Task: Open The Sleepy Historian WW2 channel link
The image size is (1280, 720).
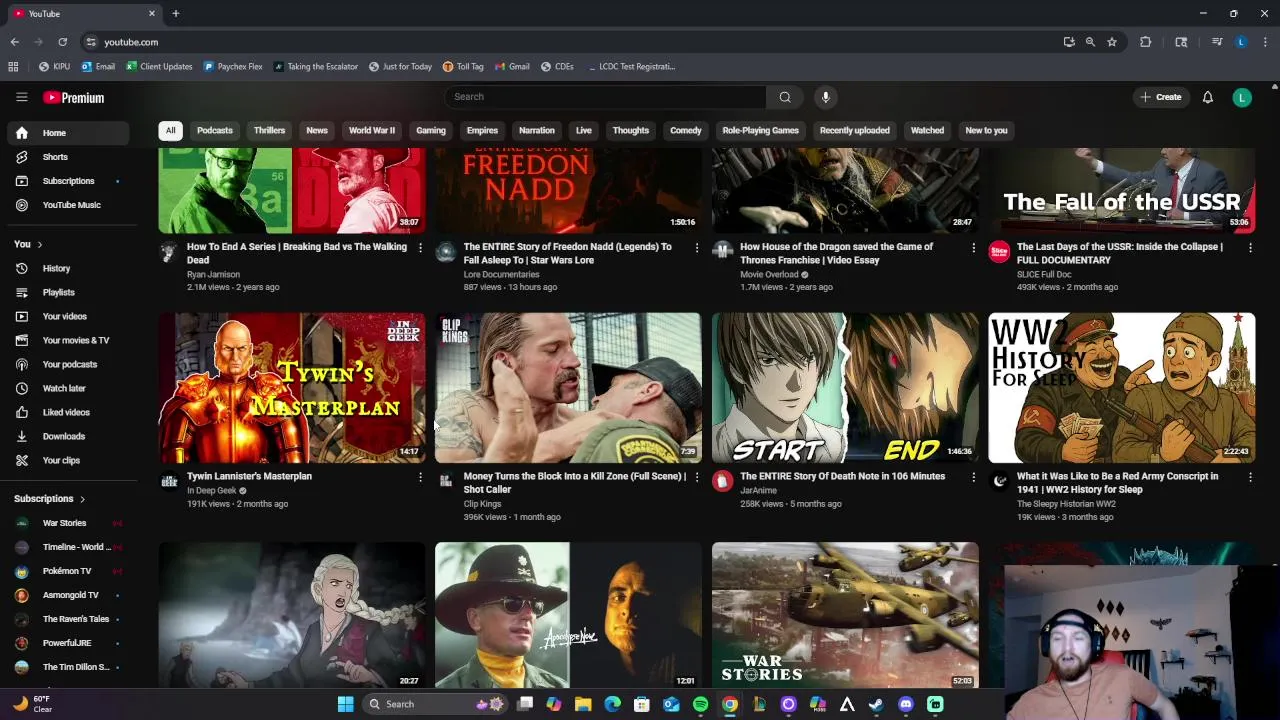Action: coord(1066,504)
